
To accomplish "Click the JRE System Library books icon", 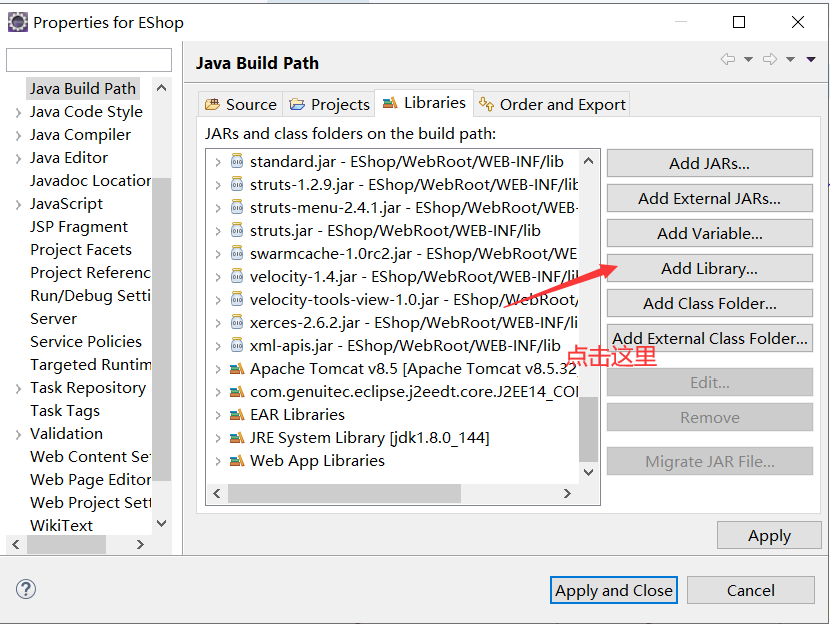I will click(x=236, y=438).
